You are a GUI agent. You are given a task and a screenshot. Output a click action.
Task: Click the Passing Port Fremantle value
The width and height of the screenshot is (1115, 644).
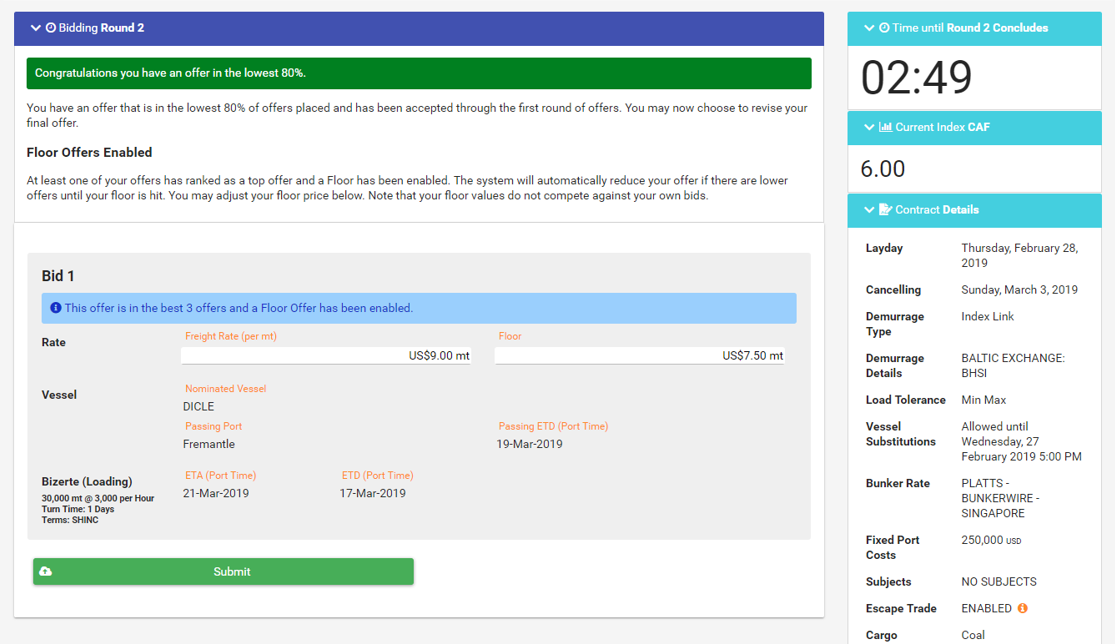click(x=209, y=444)
